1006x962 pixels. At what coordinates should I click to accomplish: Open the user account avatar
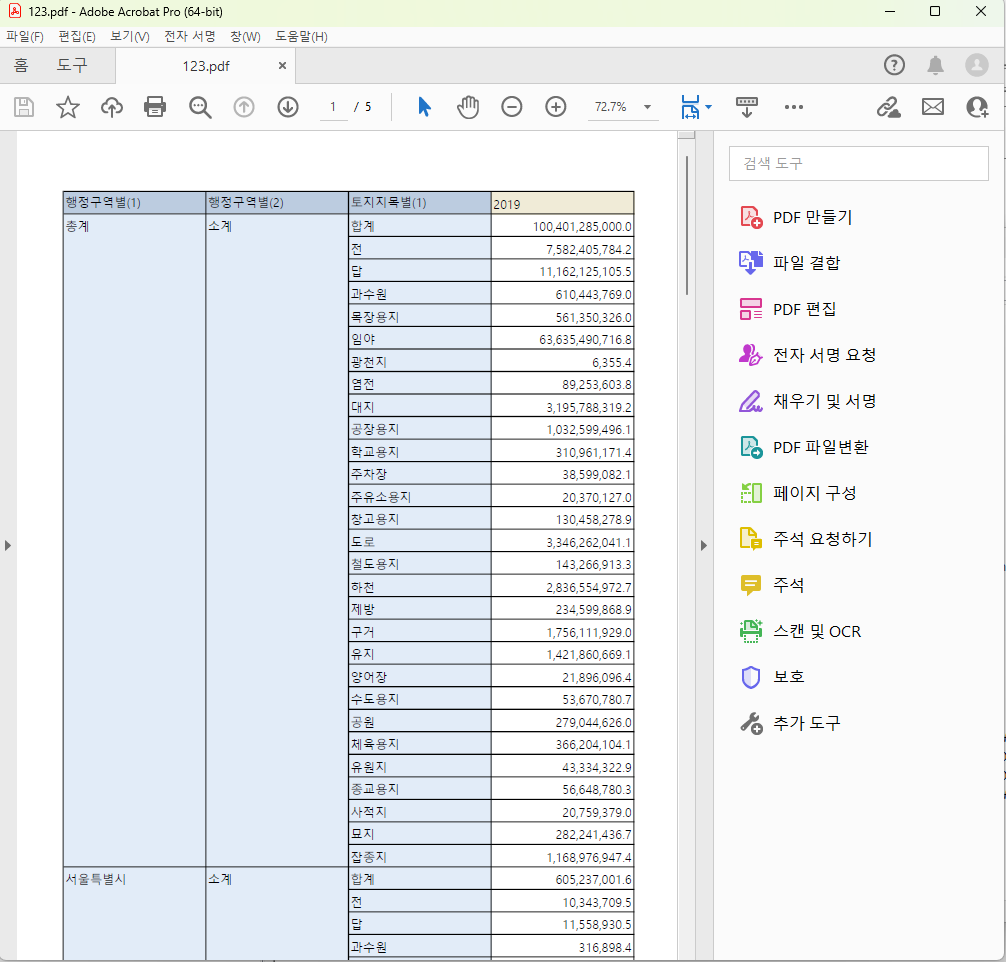(976, 65)
